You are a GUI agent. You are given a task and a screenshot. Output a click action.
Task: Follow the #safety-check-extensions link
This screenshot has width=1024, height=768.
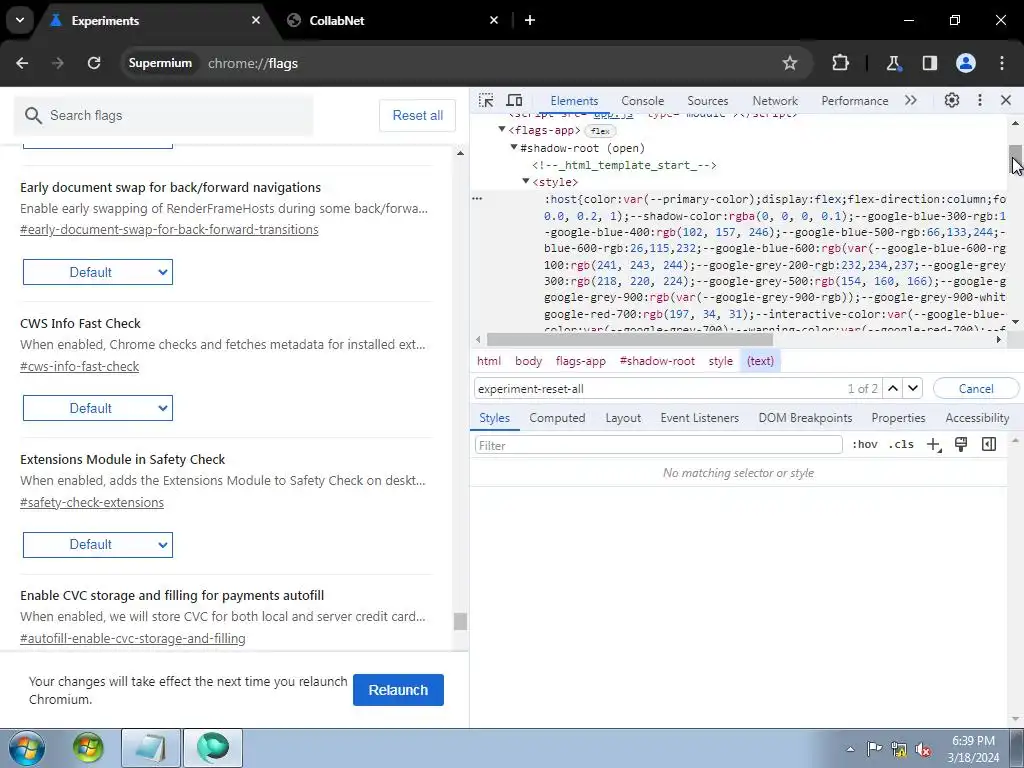pos(92,503)
